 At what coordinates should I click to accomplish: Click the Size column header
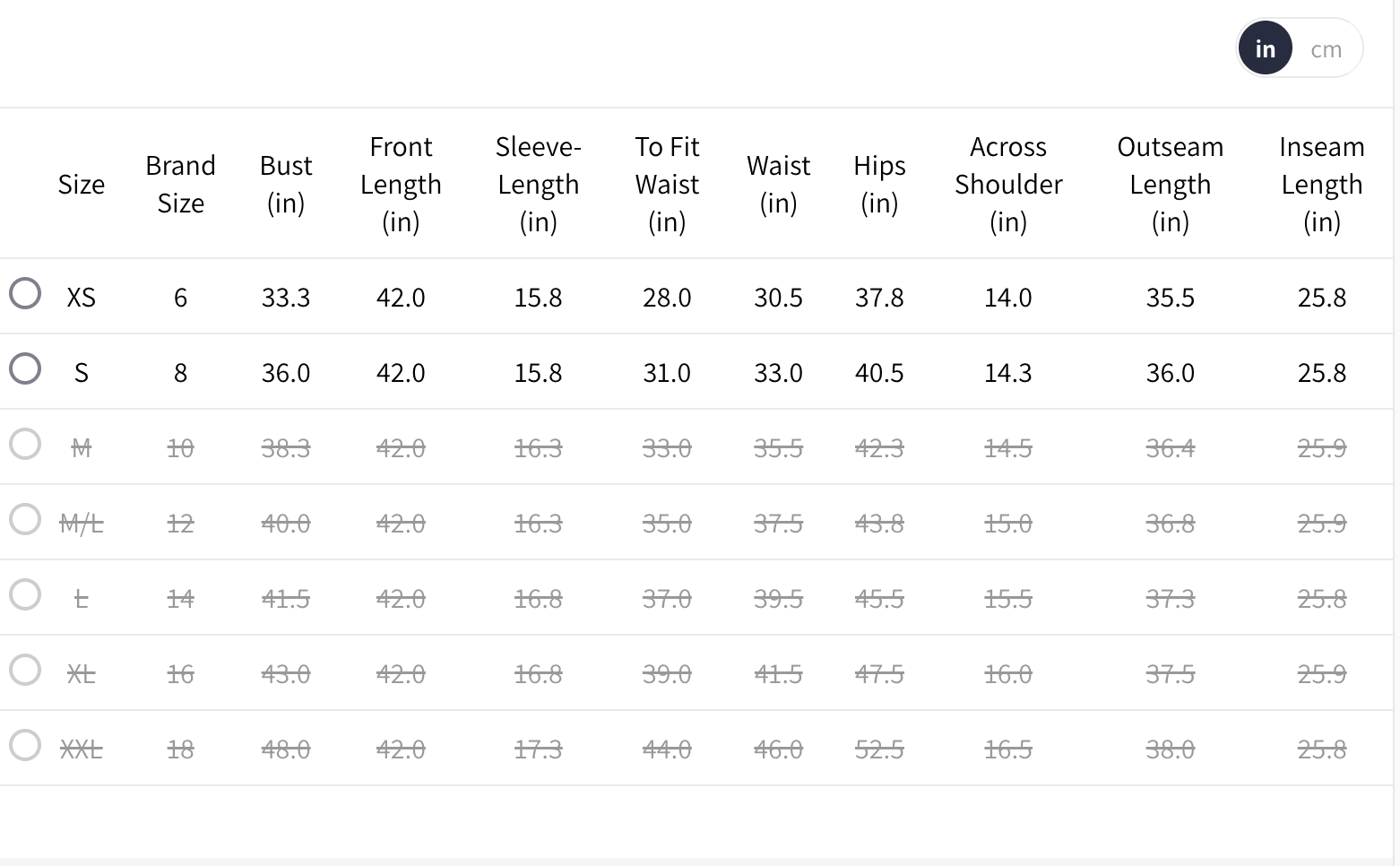81,185
